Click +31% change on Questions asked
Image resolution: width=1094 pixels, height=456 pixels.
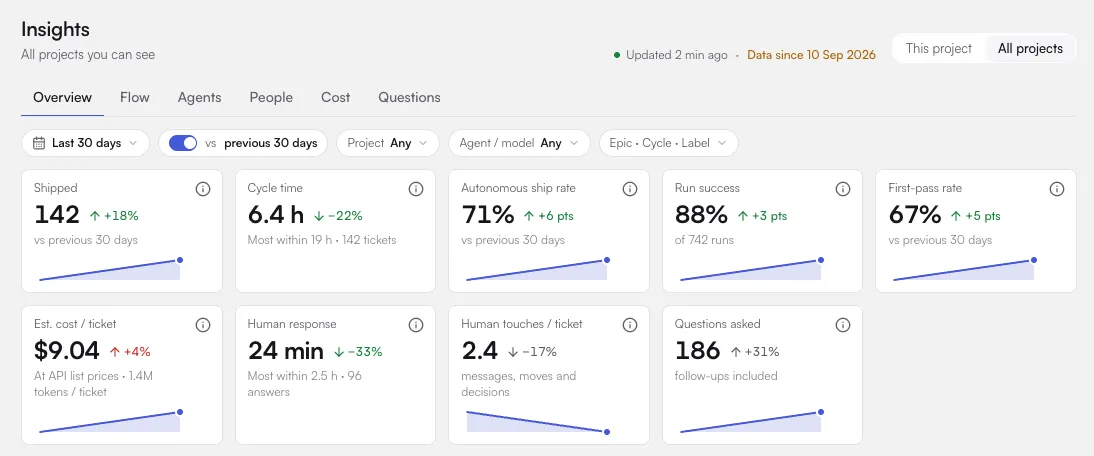coord(754,352)
